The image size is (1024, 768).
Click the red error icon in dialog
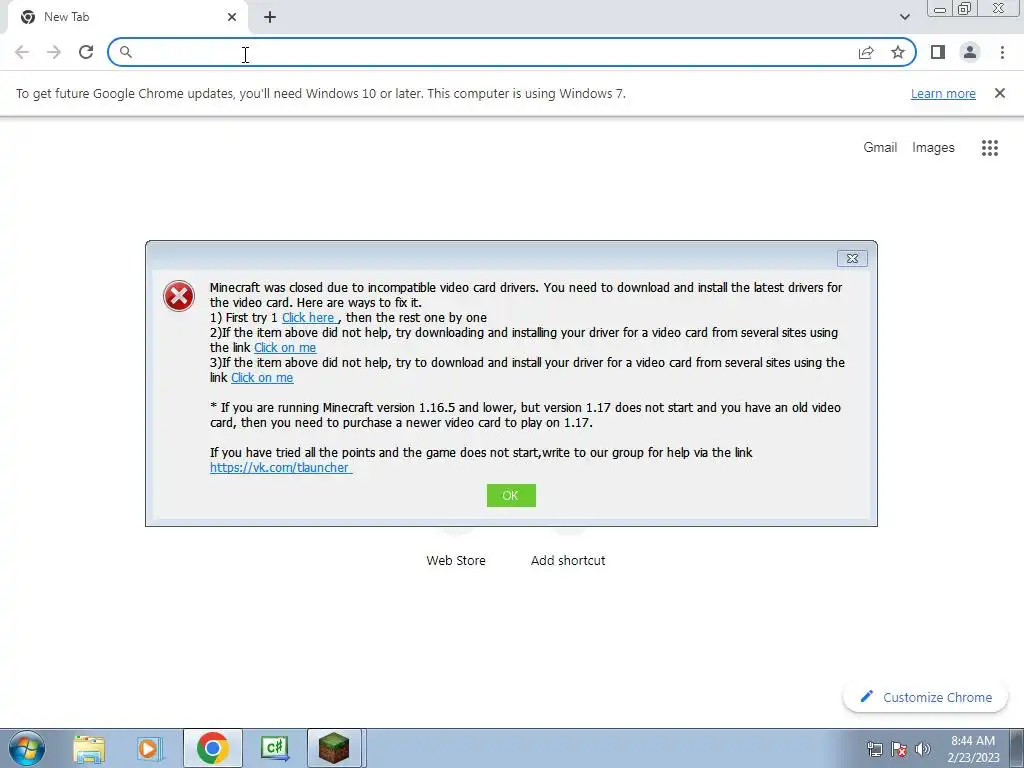tap(179, 296)
